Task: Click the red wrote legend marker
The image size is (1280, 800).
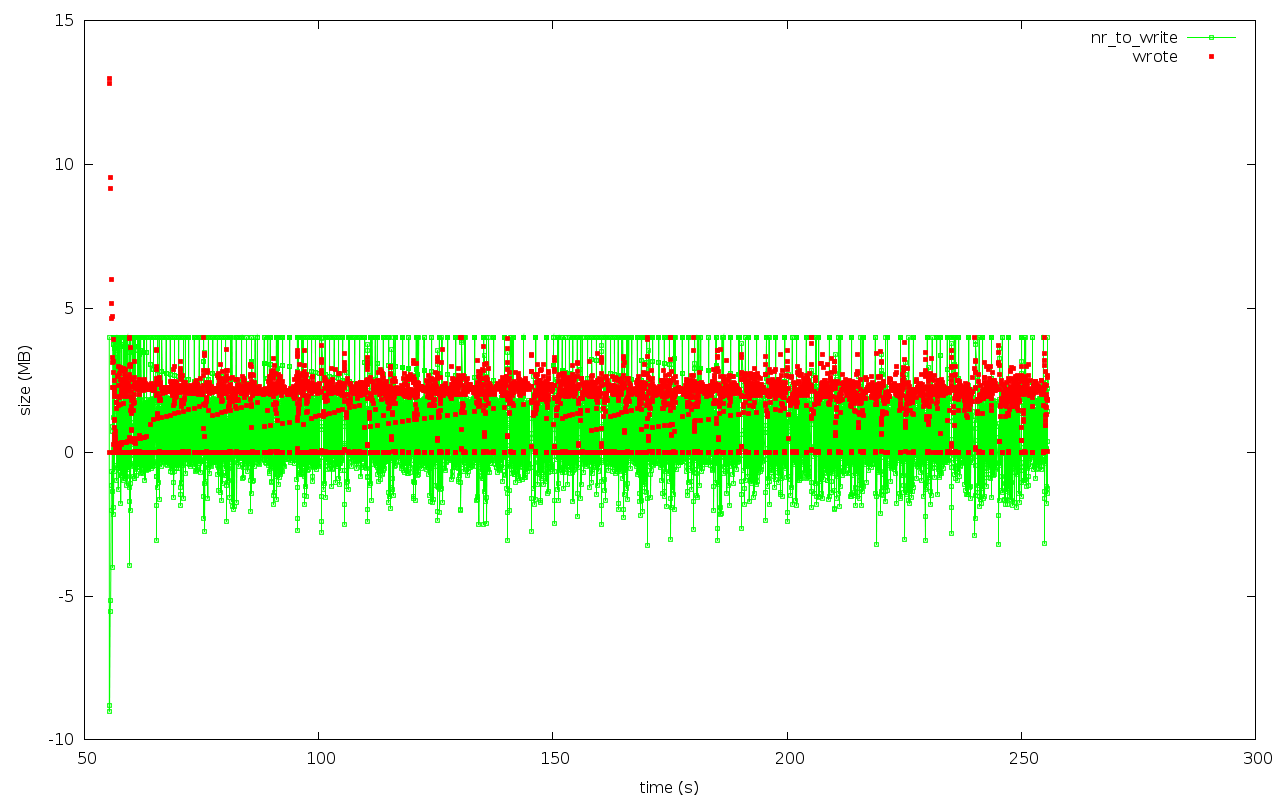Action: pyautogui.click(x=1211, y=56)
